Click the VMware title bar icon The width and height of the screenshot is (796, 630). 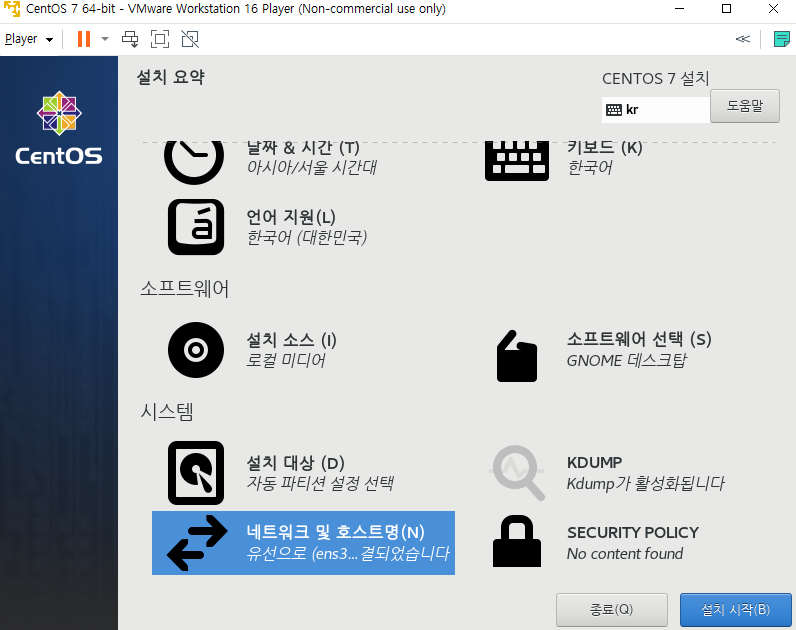(12, 9)
